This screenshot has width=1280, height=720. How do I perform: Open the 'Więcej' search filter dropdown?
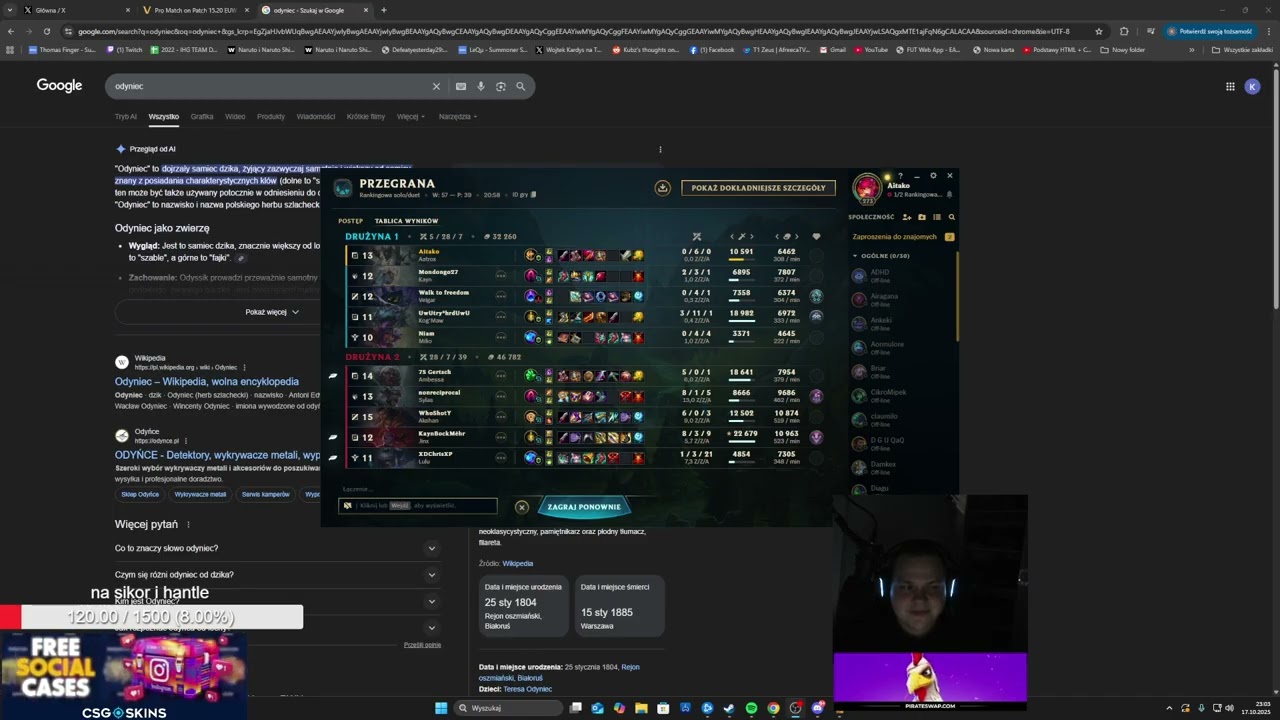410,116
